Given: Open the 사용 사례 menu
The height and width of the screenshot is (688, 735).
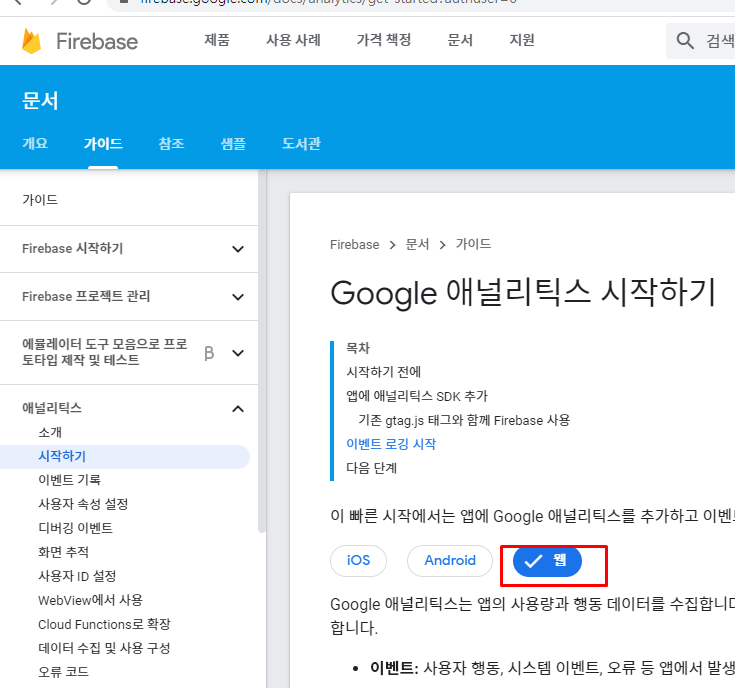Looking at the screenshot, I should pos(293,40).
